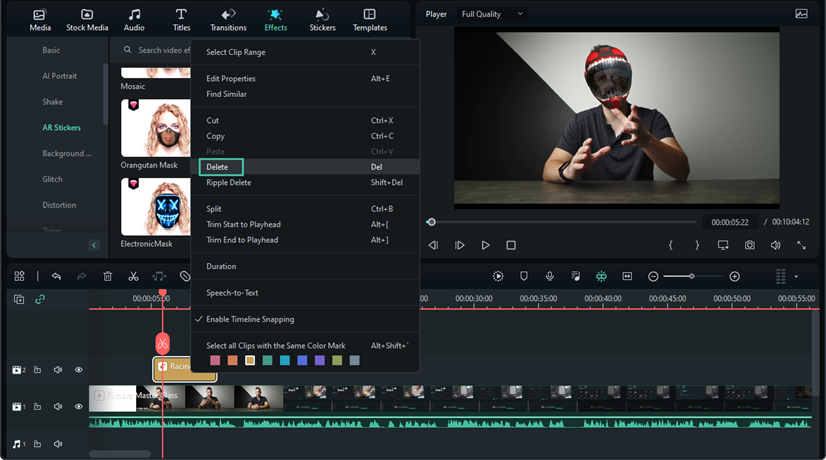Pick the teal green color mark swatch
Image resolution: width=826 pixels, height=460 pixels.
[x=268, y=360]
